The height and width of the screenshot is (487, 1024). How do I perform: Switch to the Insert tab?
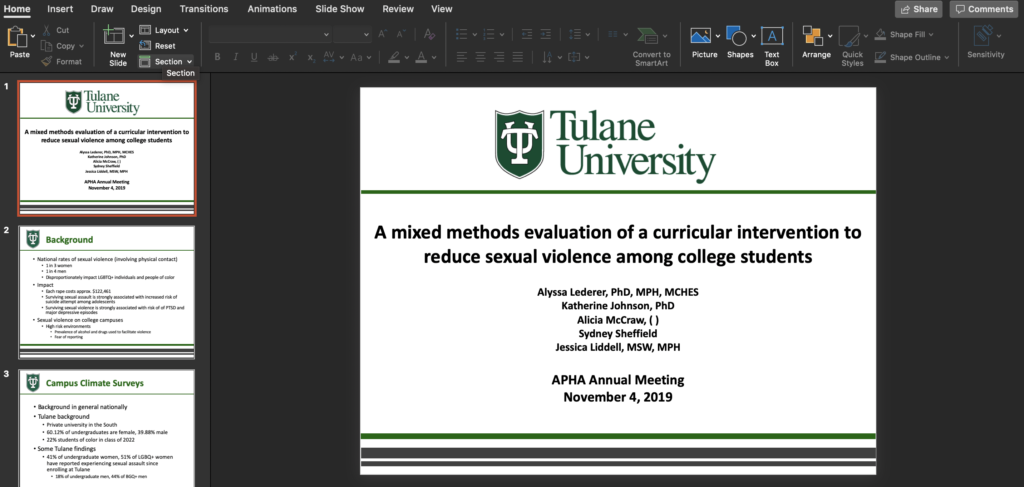(60, 9)
